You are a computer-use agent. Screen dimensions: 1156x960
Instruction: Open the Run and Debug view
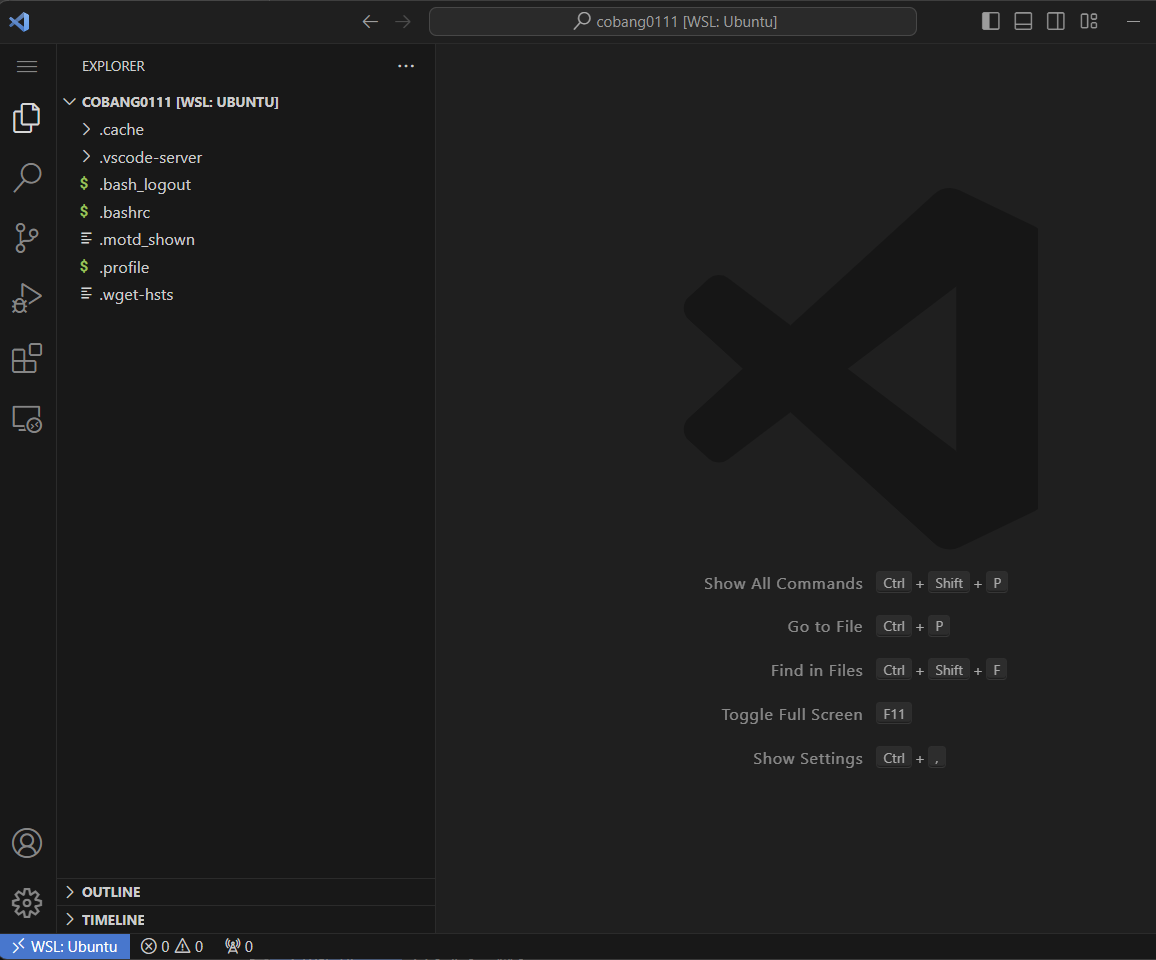click(27, 299)
